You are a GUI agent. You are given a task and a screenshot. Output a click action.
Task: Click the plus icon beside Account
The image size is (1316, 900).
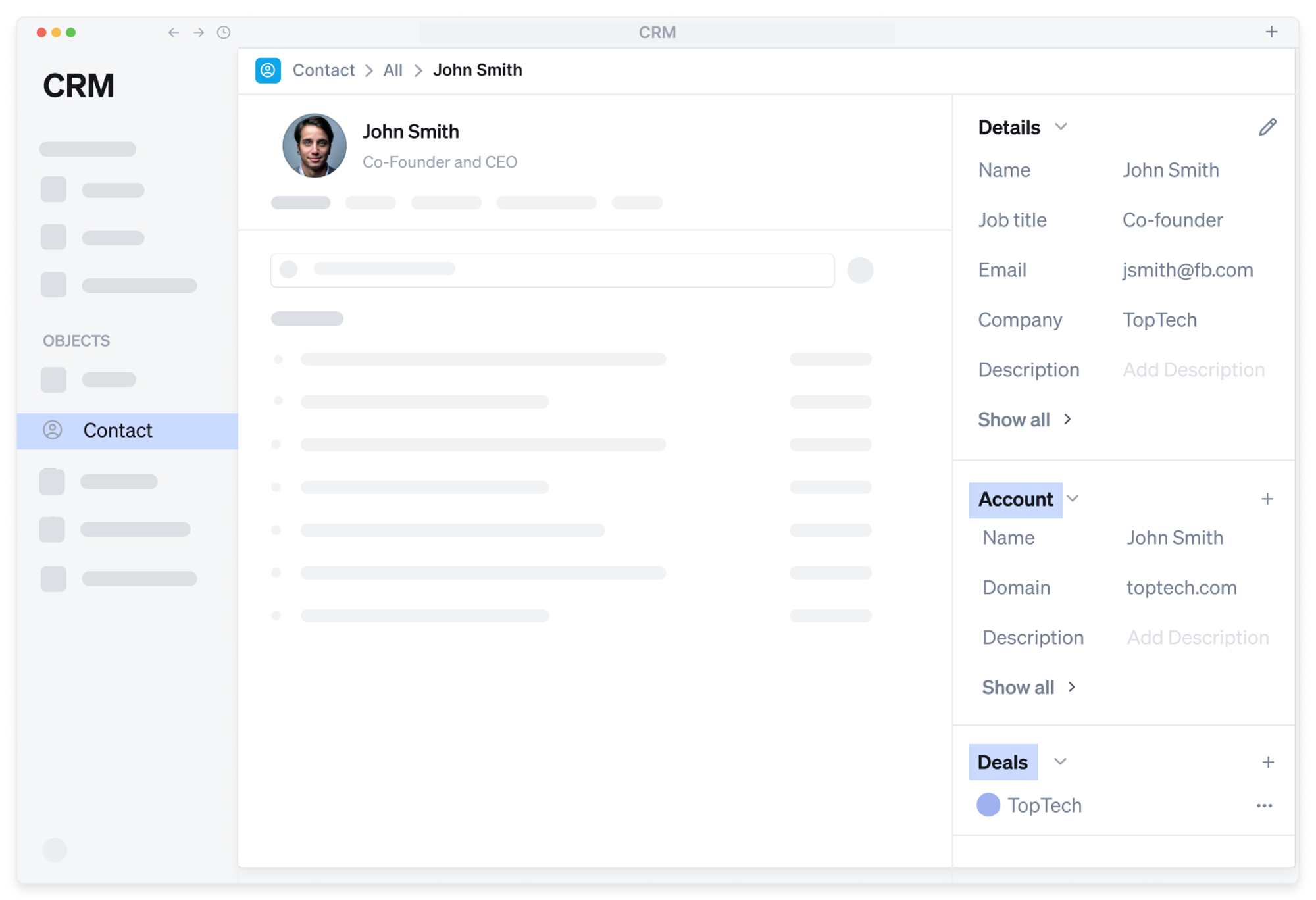[1267, 499]
